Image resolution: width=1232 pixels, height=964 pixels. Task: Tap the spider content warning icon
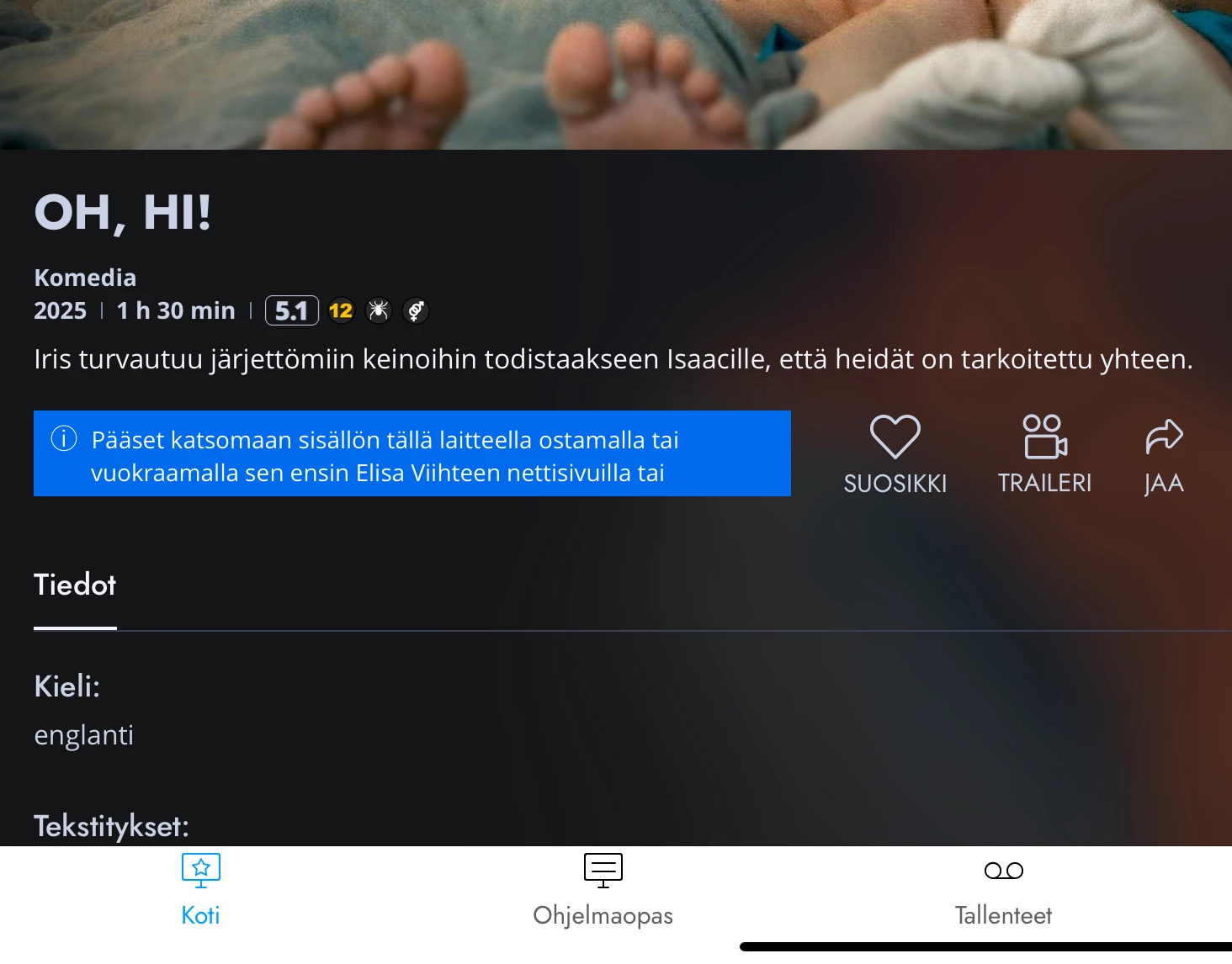tap(379, 311)
